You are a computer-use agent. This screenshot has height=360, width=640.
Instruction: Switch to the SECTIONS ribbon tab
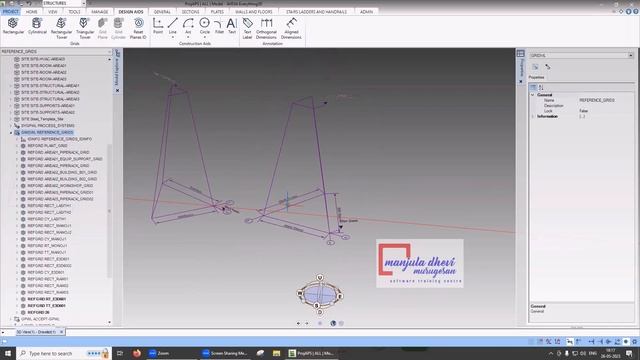pos(191,12)
